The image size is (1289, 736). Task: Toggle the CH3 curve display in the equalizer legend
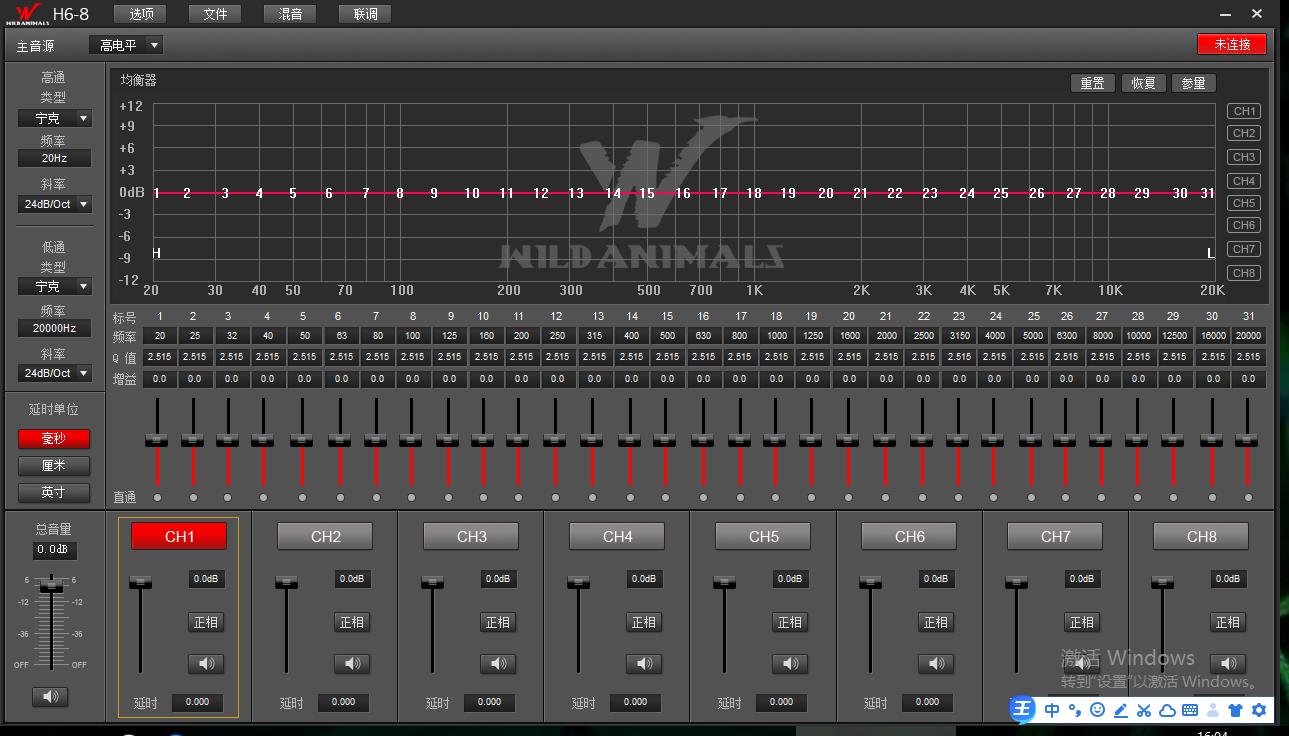point(1244,157)
